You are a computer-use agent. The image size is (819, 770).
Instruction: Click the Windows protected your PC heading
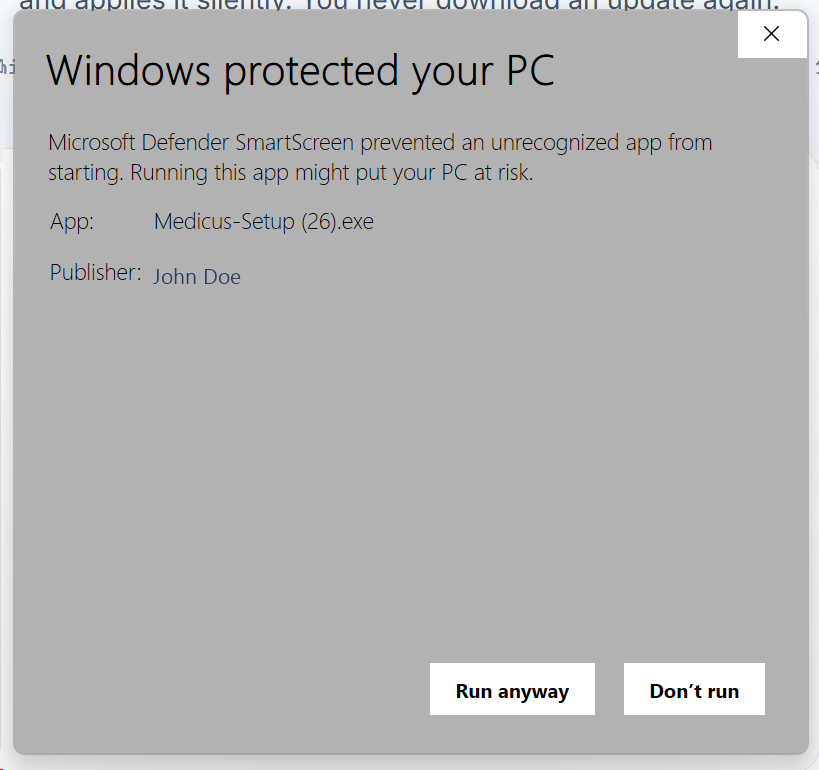300,71
